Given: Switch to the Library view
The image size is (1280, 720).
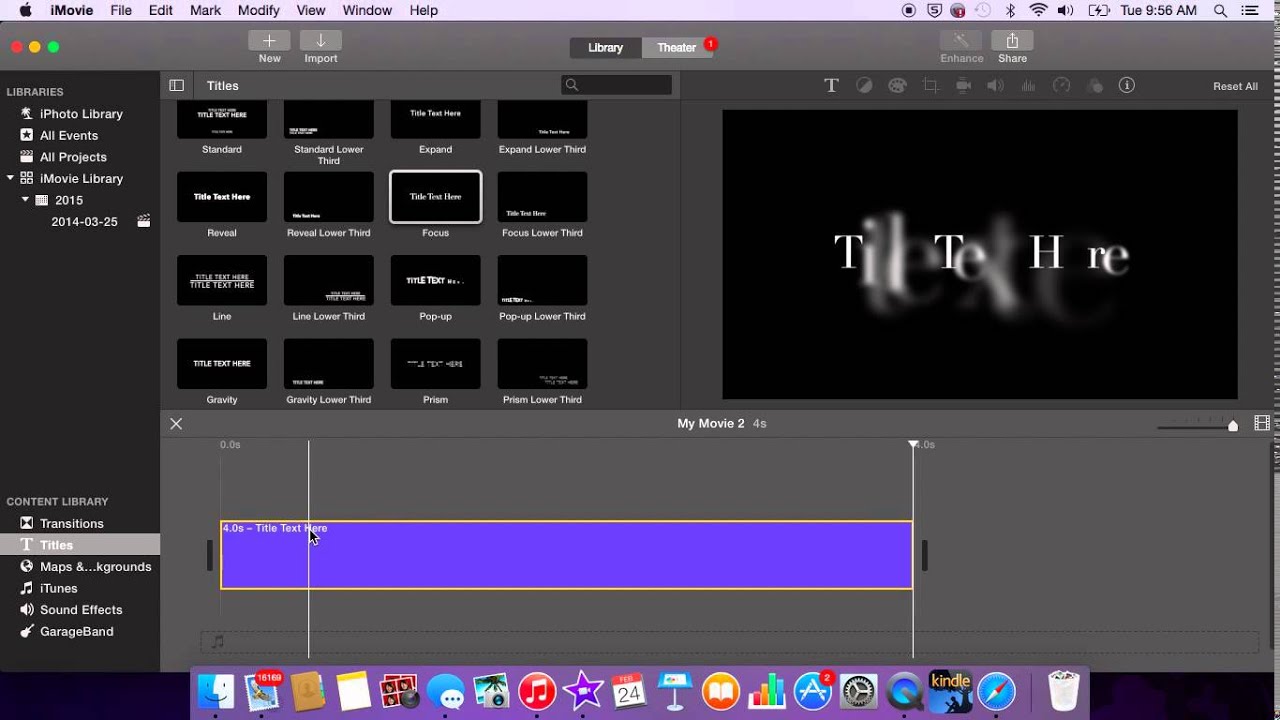Looking at the screenshot, I should point(605,48).
